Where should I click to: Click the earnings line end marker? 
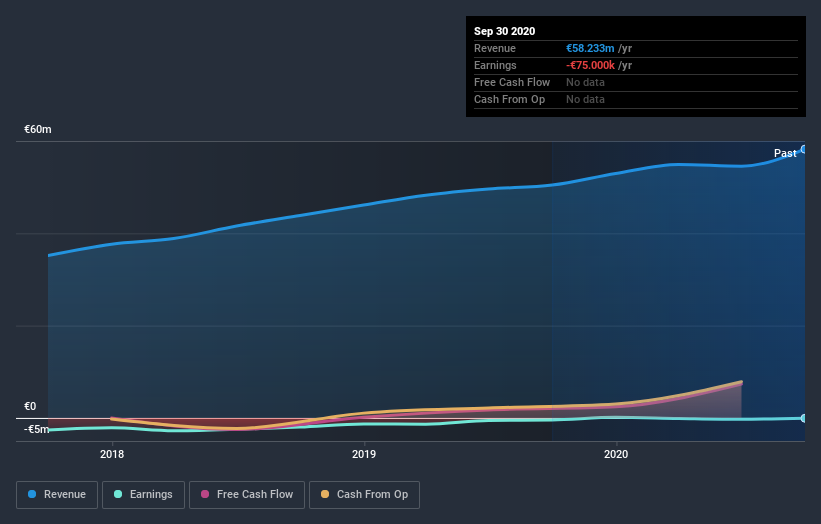[x=804, y=418]
